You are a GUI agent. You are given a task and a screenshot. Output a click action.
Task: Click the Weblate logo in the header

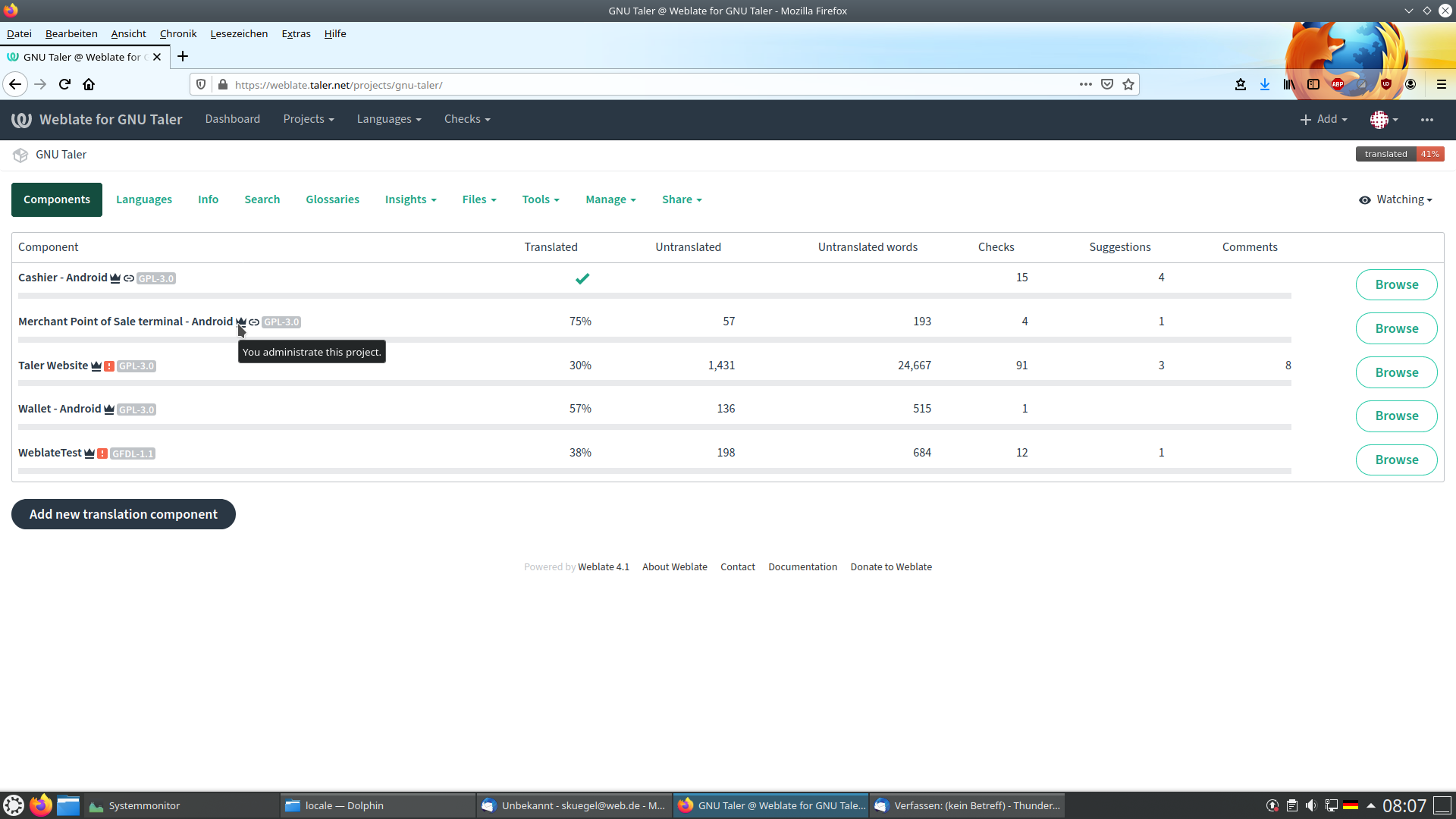click(21, 120)
